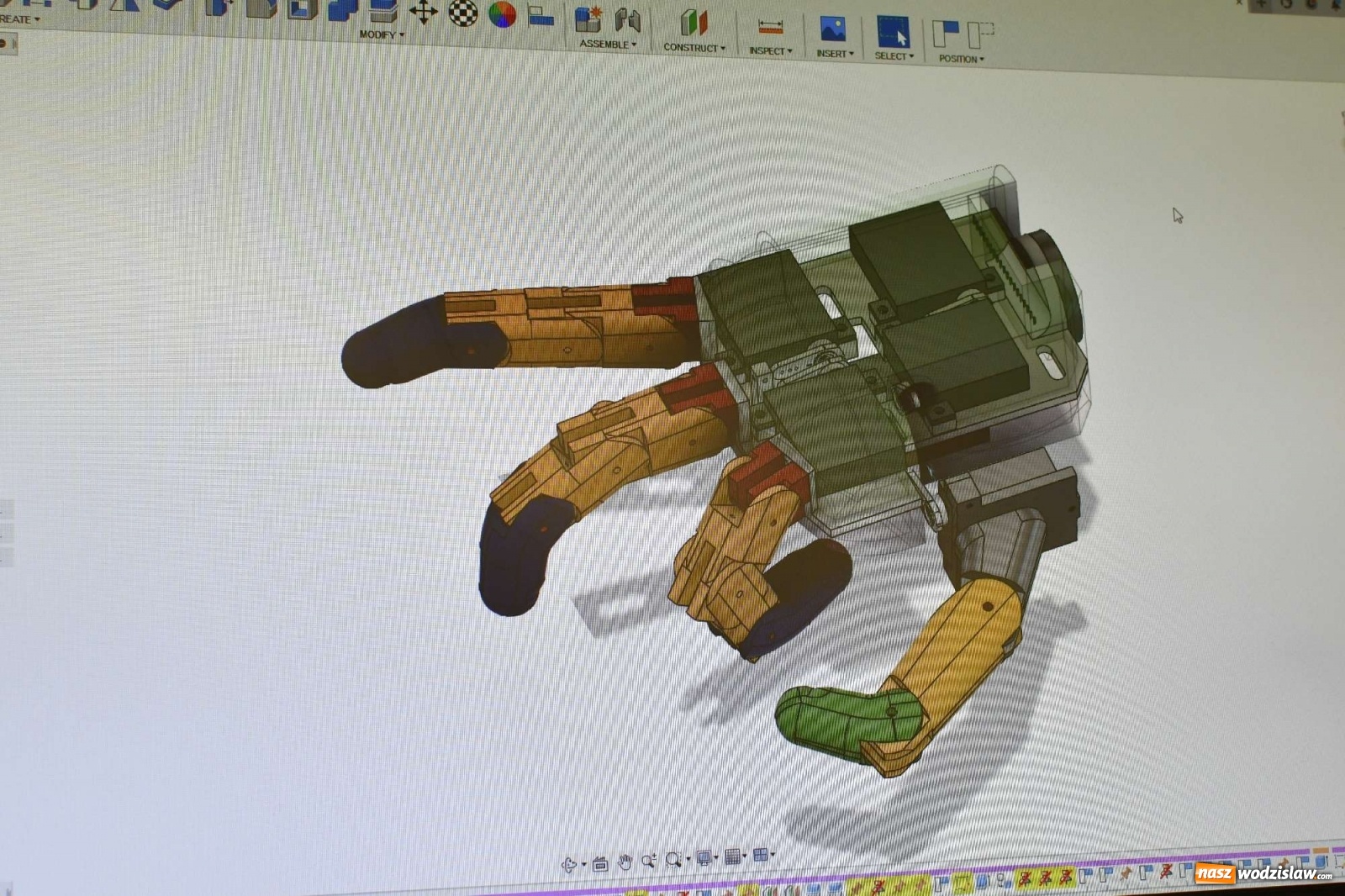The width and height of the screenshot is (1345, 896).
Task: Toggle the Orbit navigation tool
Action: 570,864
